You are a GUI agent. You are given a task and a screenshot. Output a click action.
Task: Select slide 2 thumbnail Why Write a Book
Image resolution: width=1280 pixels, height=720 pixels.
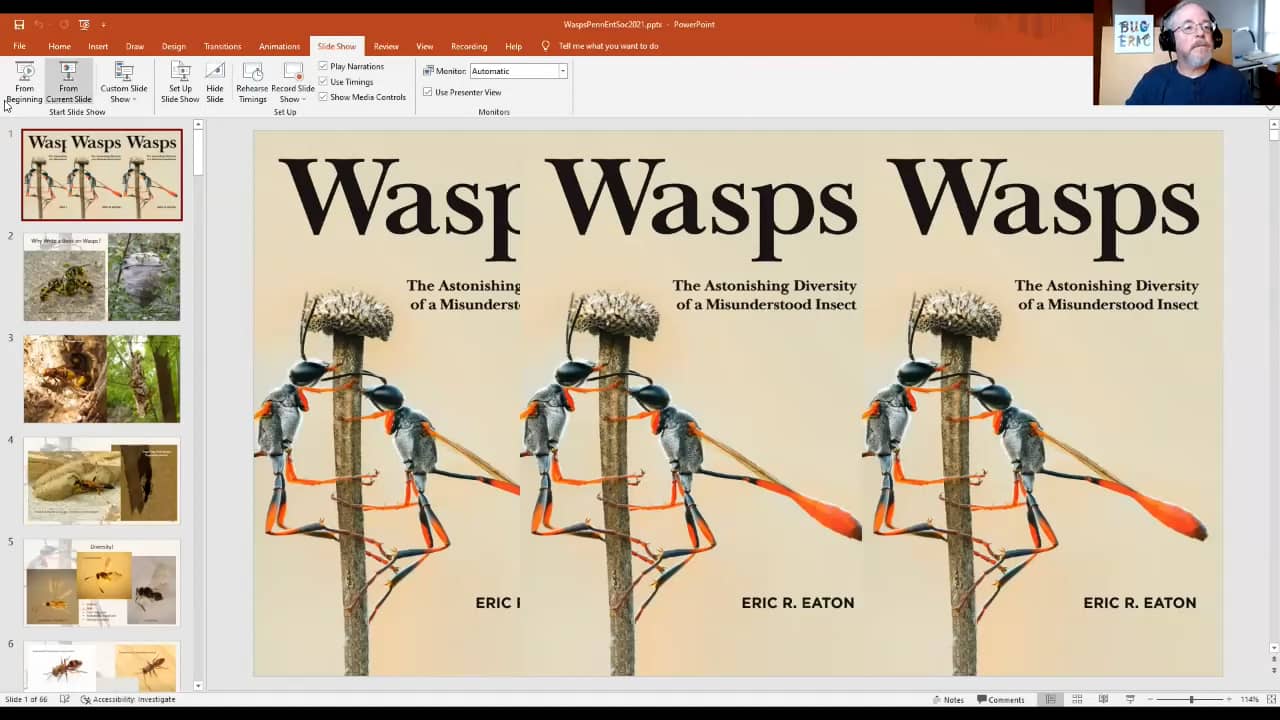(x=102, y=277)
